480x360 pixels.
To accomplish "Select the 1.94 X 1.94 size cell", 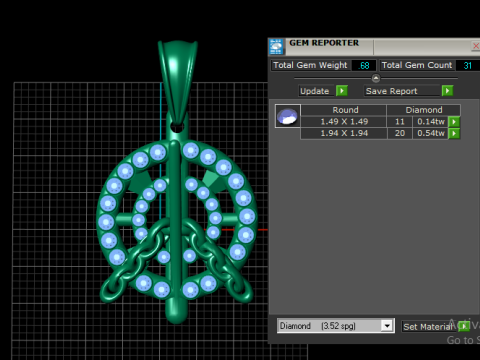I will [x=344, y=133].
